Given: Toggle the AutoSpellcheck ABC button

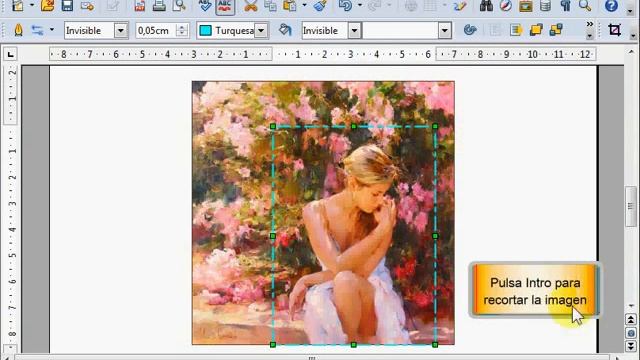Looking at the screenshot, I should click(x=225, y=6).
